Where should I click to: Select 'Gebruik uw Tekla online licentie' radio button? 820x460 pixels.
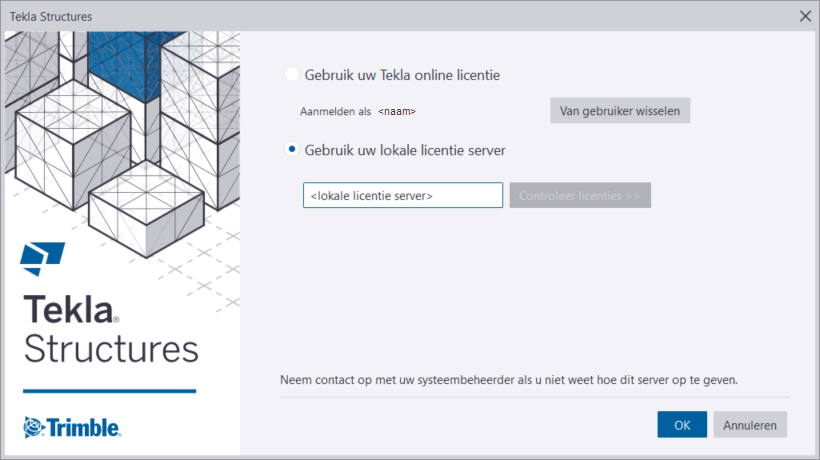292,74
